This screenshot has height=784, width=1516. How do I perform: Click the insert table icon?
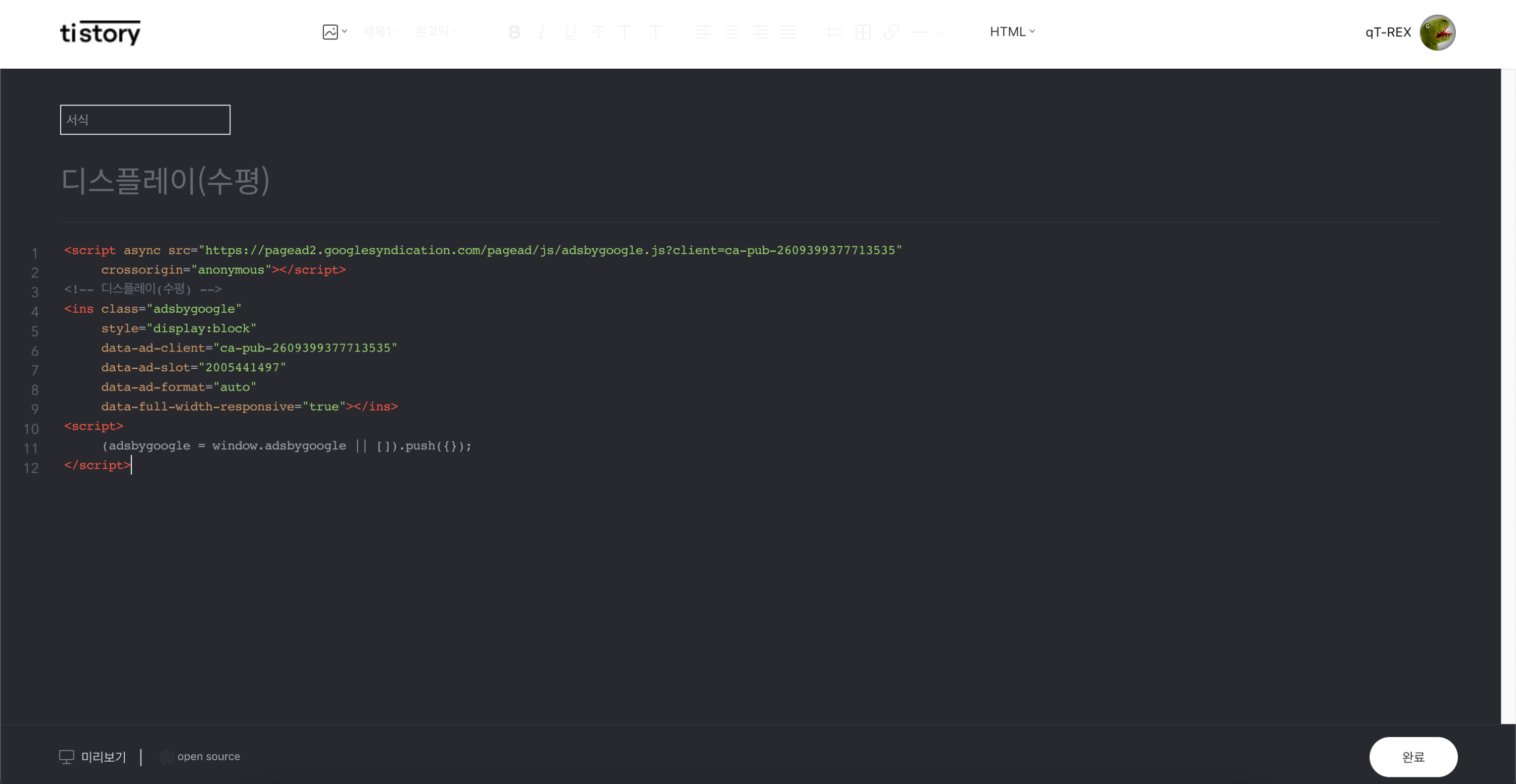pyautogui.click(x=863, y=32)
